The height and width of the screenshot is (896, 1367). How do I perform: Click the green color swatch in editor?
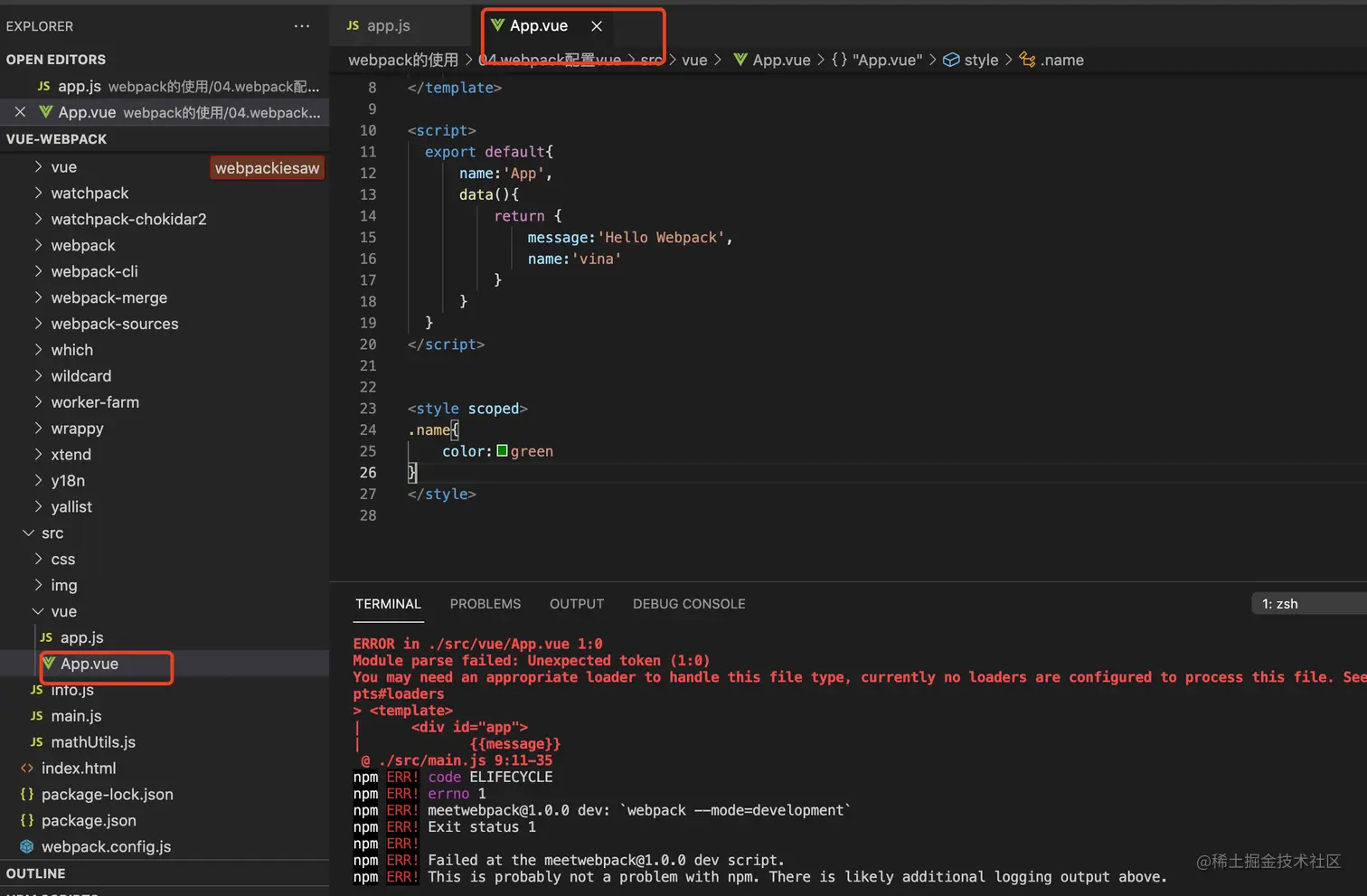click(x=502, y=450)
